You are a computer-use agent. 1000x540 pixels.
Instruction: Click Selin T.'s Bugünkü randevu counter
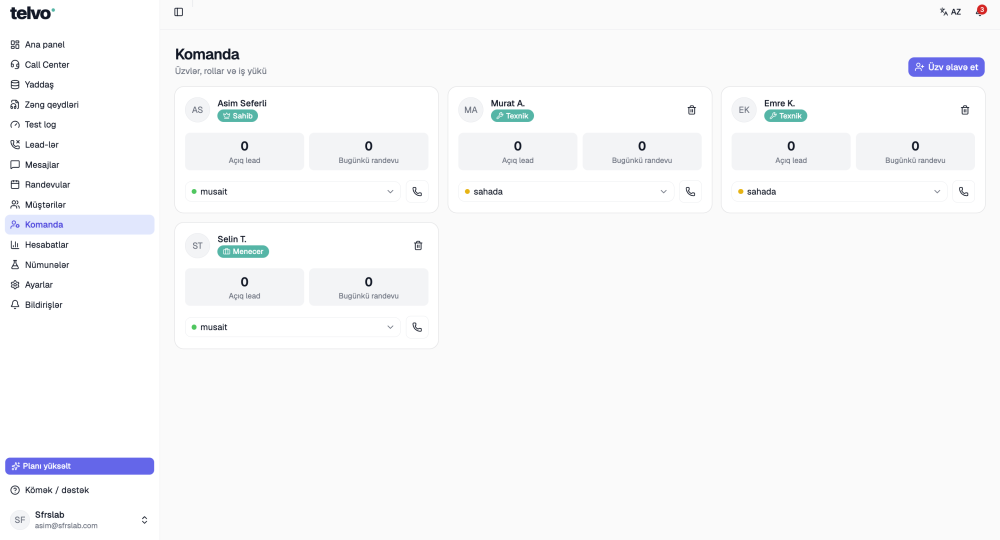click(369, 288)
